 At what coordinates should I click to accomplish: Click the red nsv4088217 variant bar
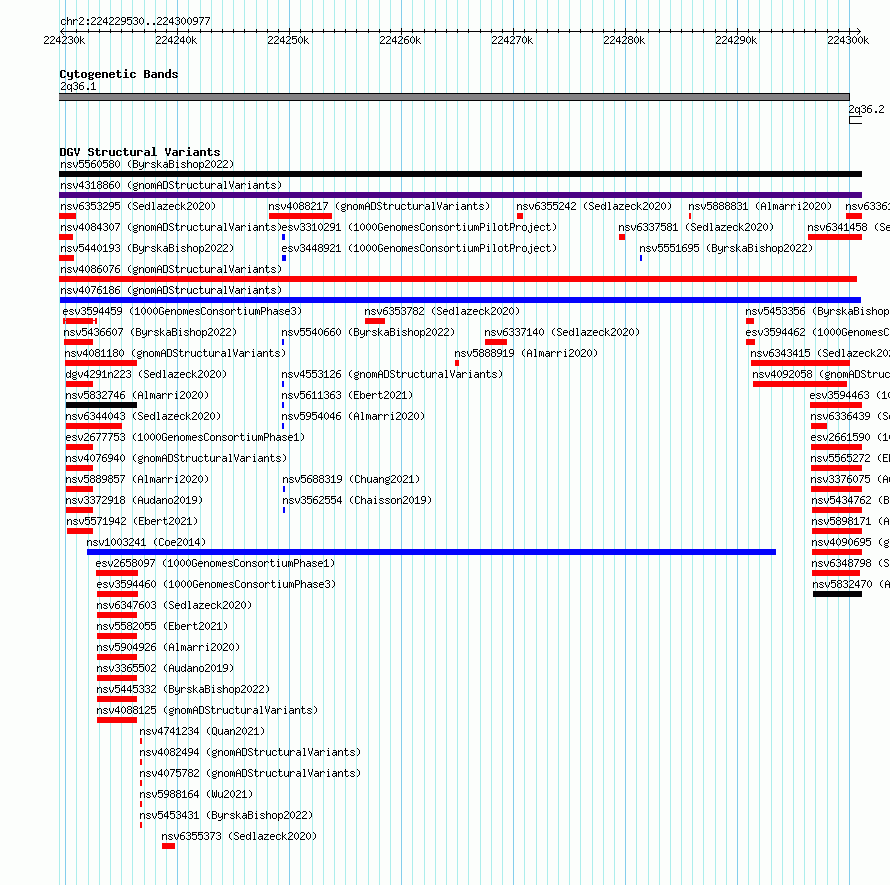[300, 216]
